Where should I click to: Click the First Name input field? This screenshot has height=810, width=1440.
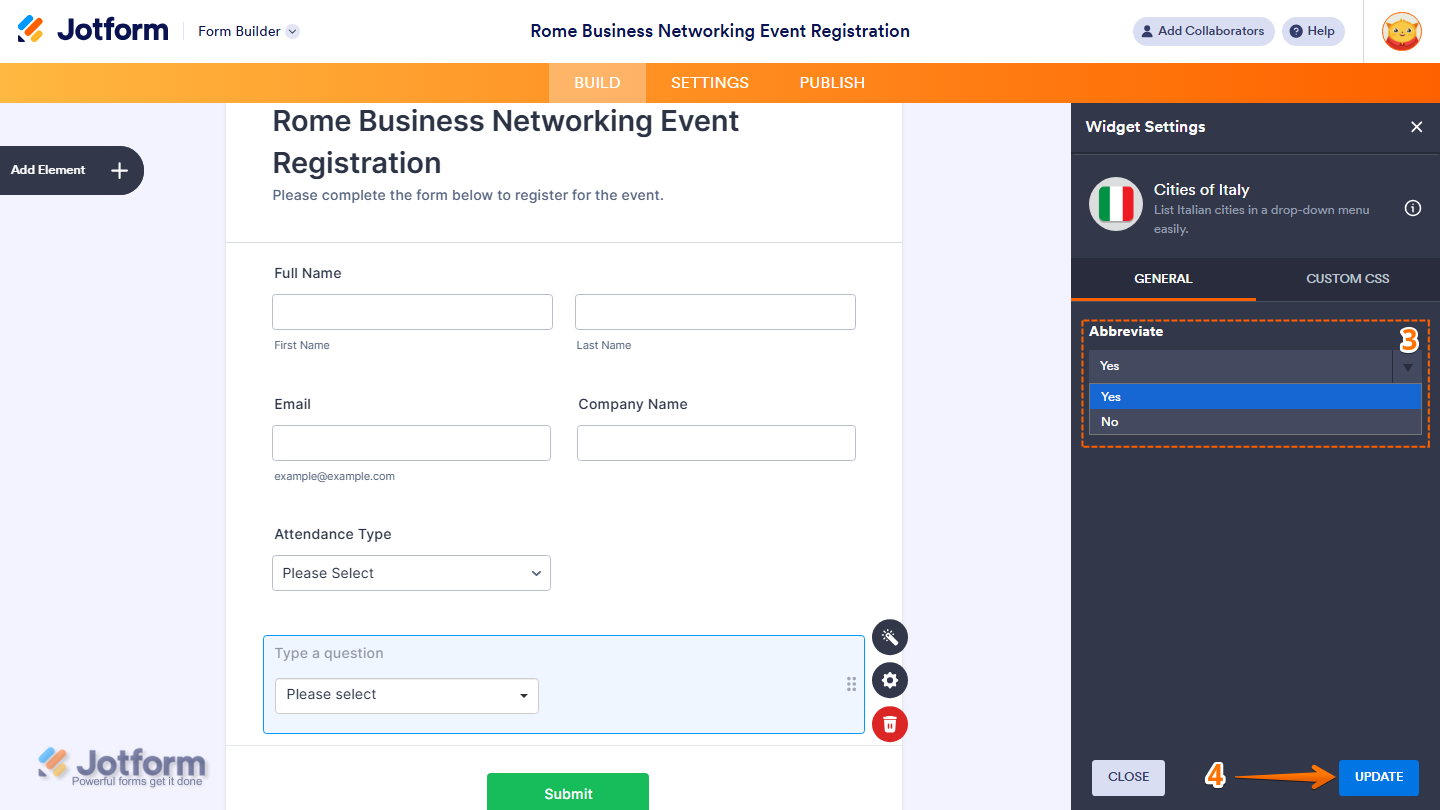coord(412,312)
